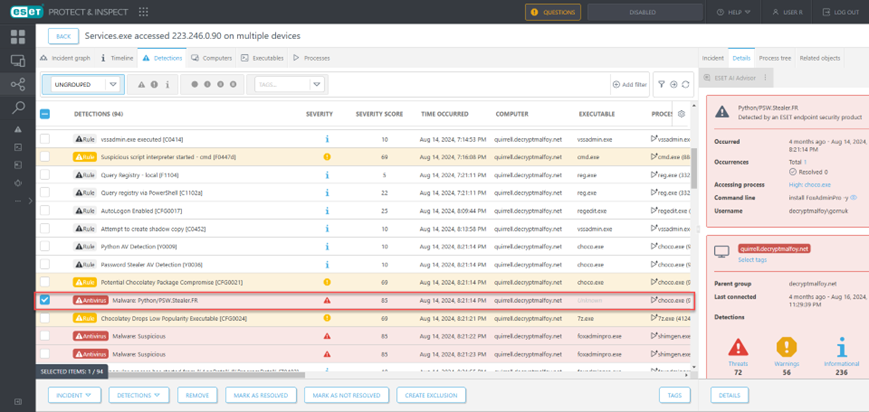The height and width of the screenshot is (412, 869).
Task: Expand the INCIDENT actions dropdown button
Action: pyautogui.click(x=75, y=395)
